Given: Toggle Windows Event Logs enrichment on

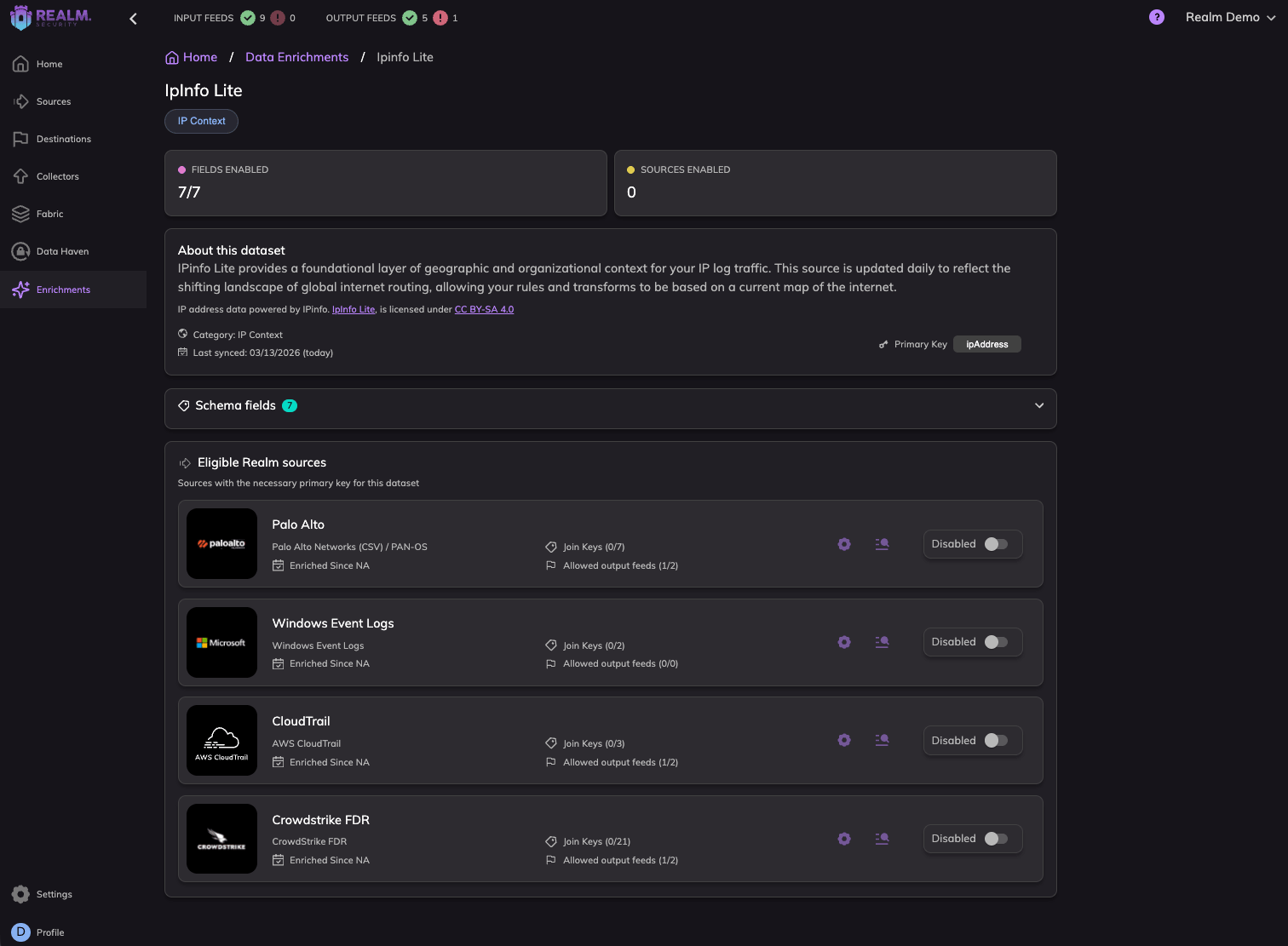Looking at the screenshot, I should pos(996,642).
